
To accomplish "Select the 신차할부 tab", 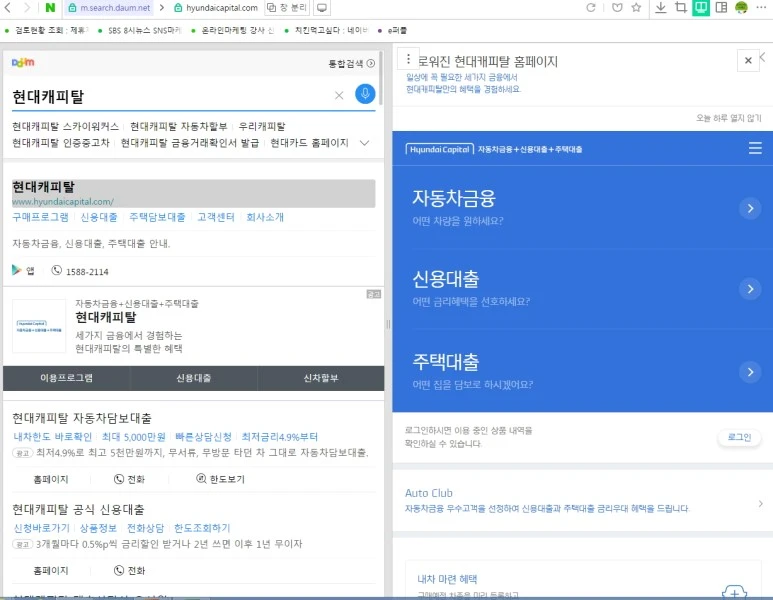I will [x=321, y=378].
